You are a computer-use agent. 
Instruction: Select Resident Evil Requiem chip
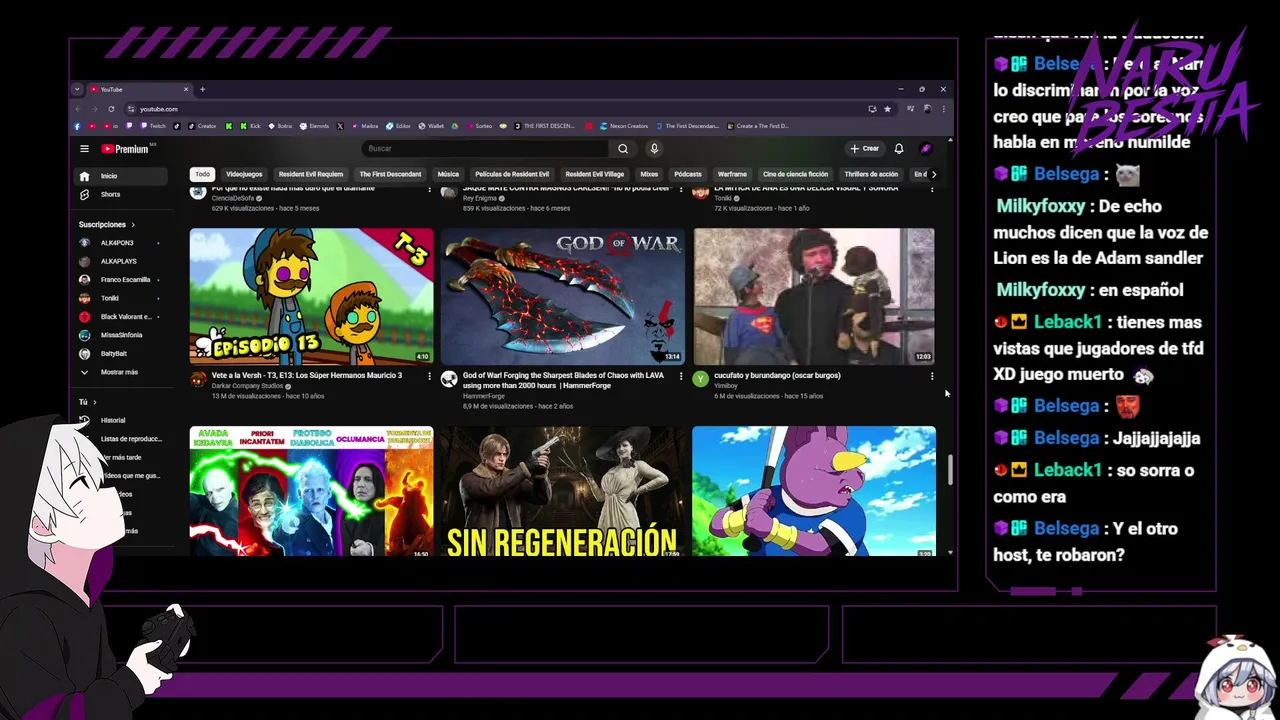311,174
